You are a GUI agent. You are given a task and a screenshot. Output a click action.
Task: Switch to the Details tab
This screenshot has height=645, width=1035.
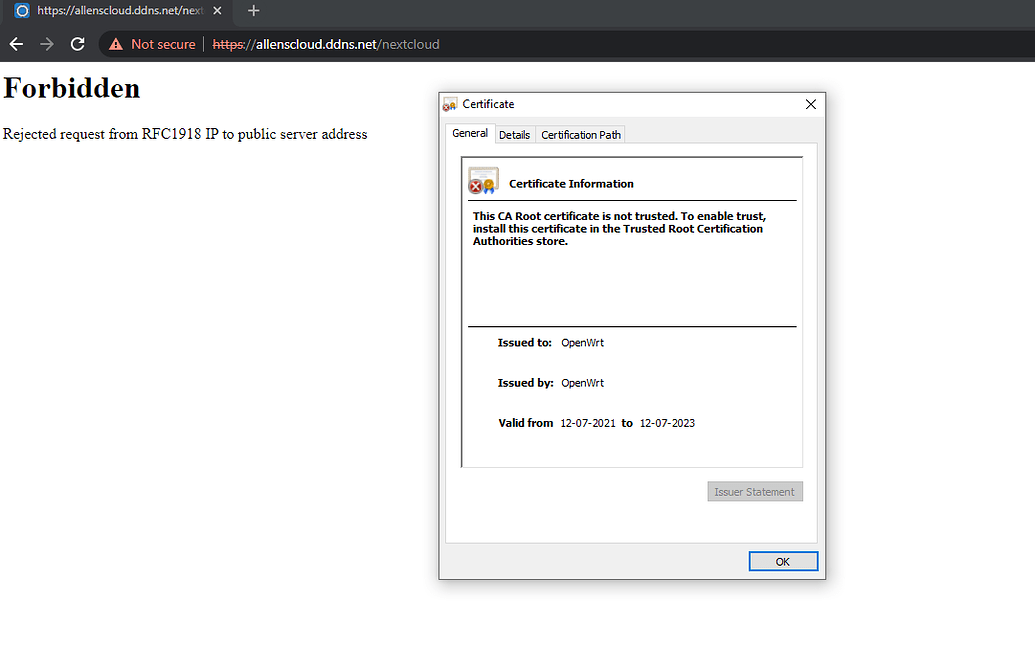point(514,134)
